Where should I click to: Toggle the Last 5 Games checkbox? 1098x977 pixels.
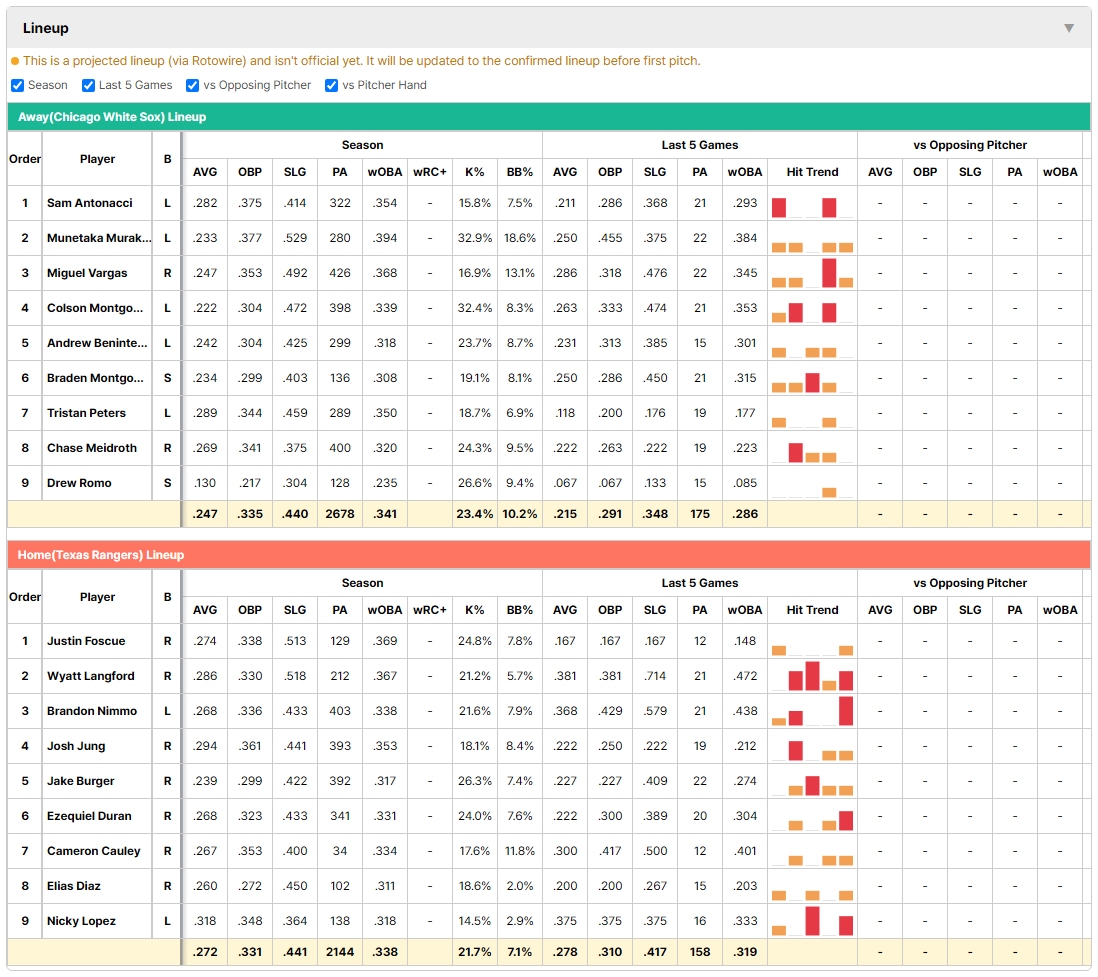tap(88, 85)
